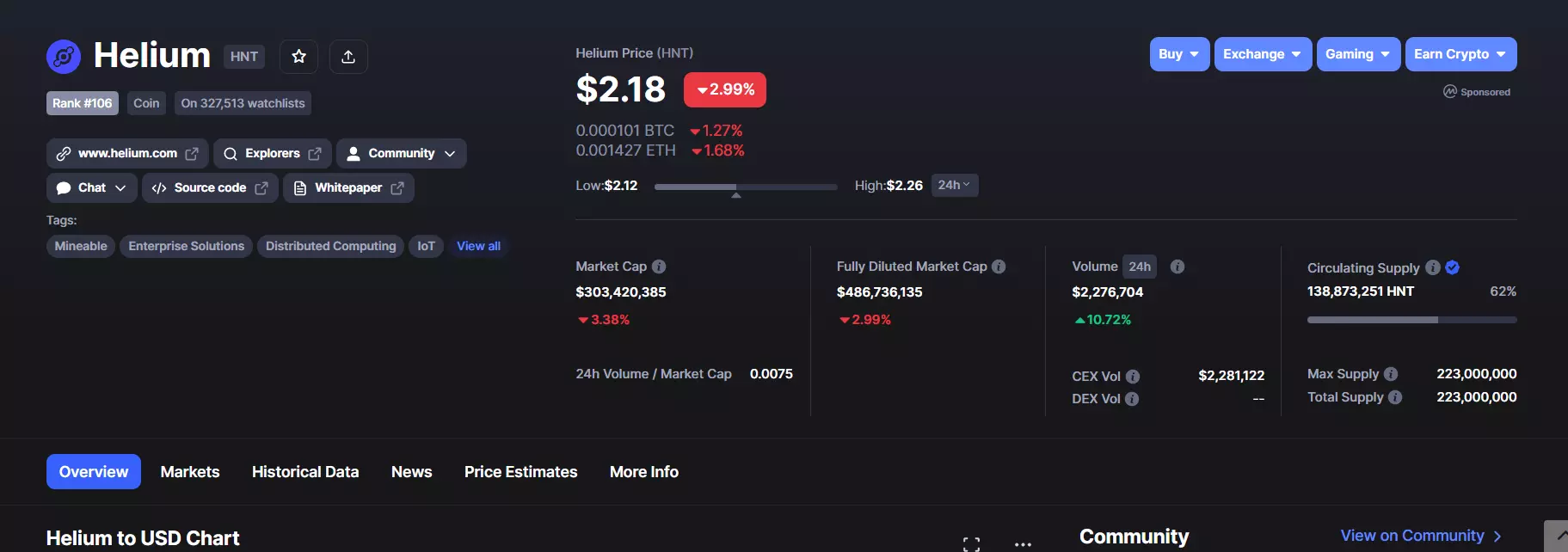Click the Coin type badge
This screenshot has height=552, width=1568.
coord(146,103)
